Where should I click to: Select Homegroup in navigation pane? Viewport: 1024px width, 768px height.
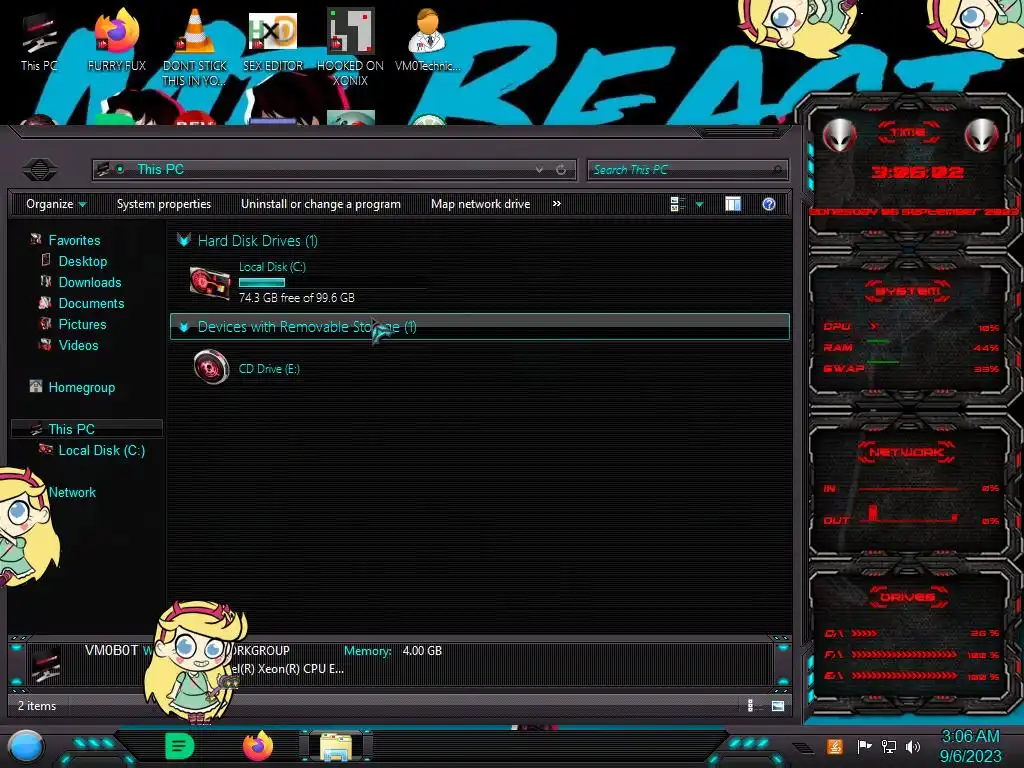coord(81,387)
